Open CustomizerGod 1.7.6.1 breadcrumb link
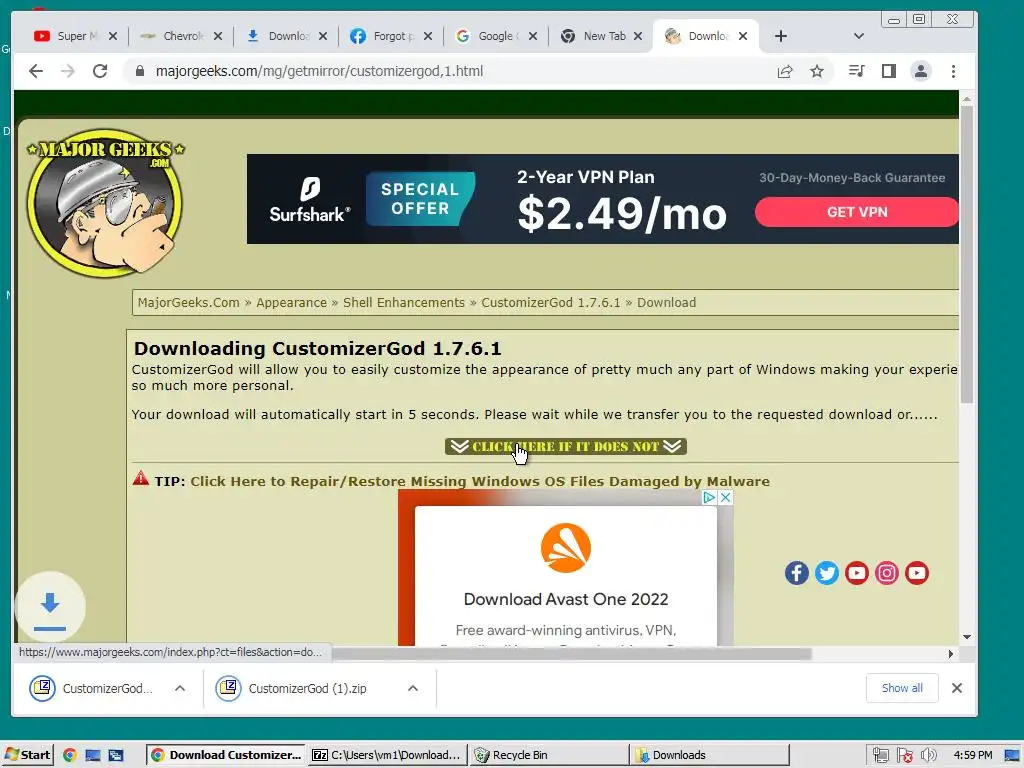 (551, 302)
